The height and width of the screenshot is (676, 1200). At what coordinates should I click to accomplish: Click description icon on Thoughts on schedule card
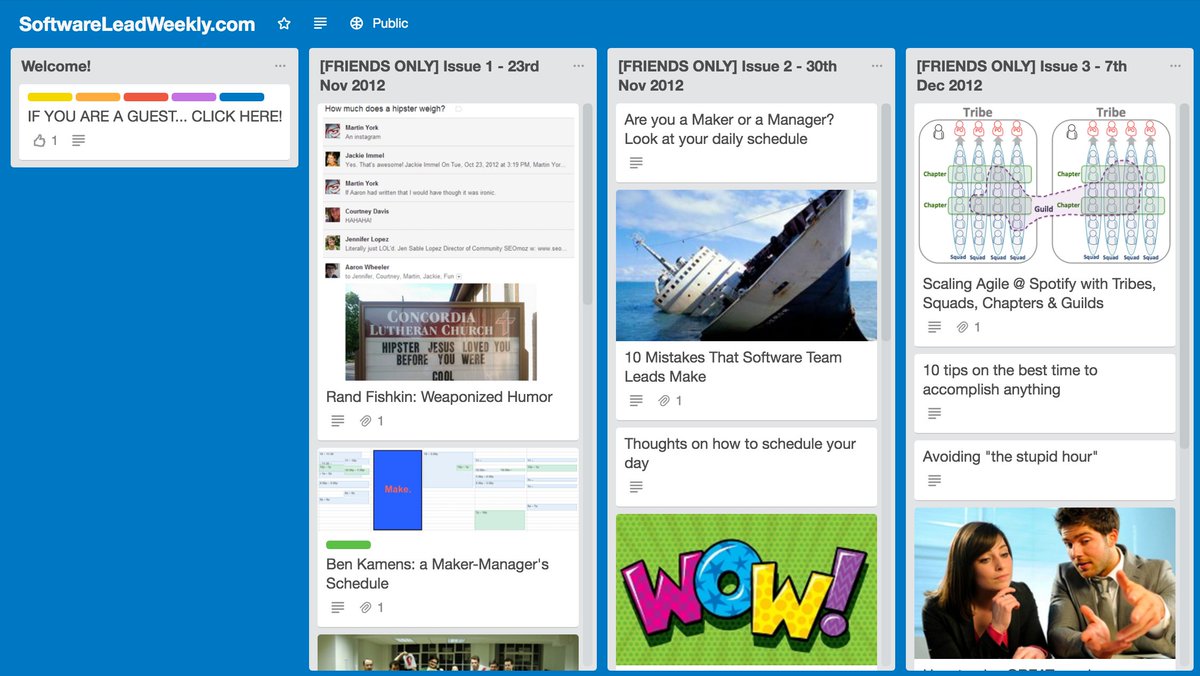pyautogui.click(x=636, y=487)
